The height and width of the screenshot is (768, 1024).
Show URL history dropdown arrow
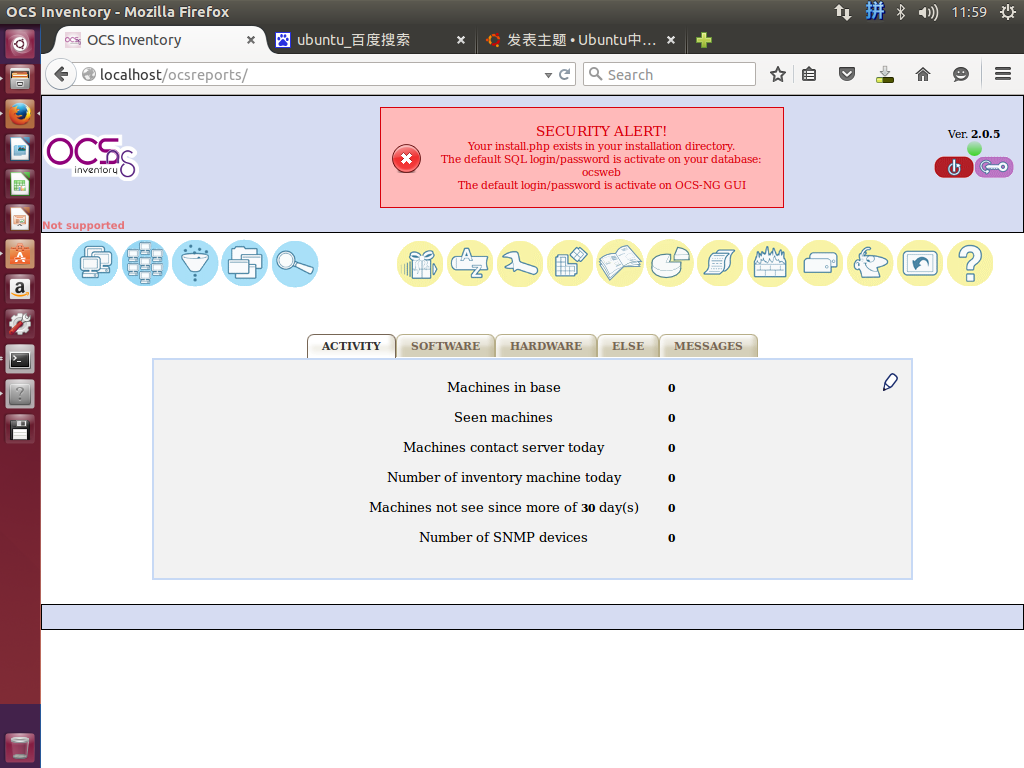tap(548, 75)
